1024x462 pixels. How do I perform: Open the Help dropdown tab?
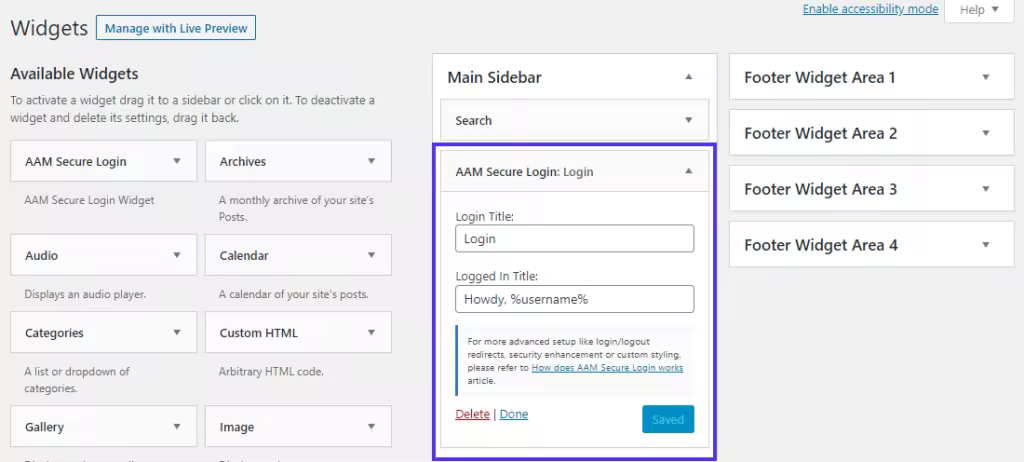pos(979,10)
